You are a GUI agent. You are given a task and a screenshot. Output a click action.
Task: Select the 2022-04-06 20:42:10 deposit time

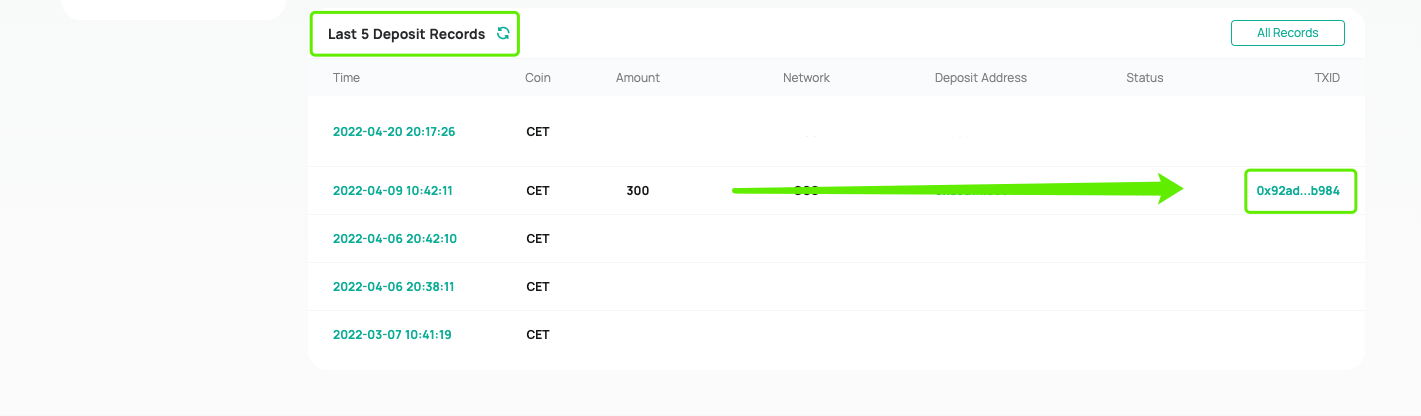[394, 239]
